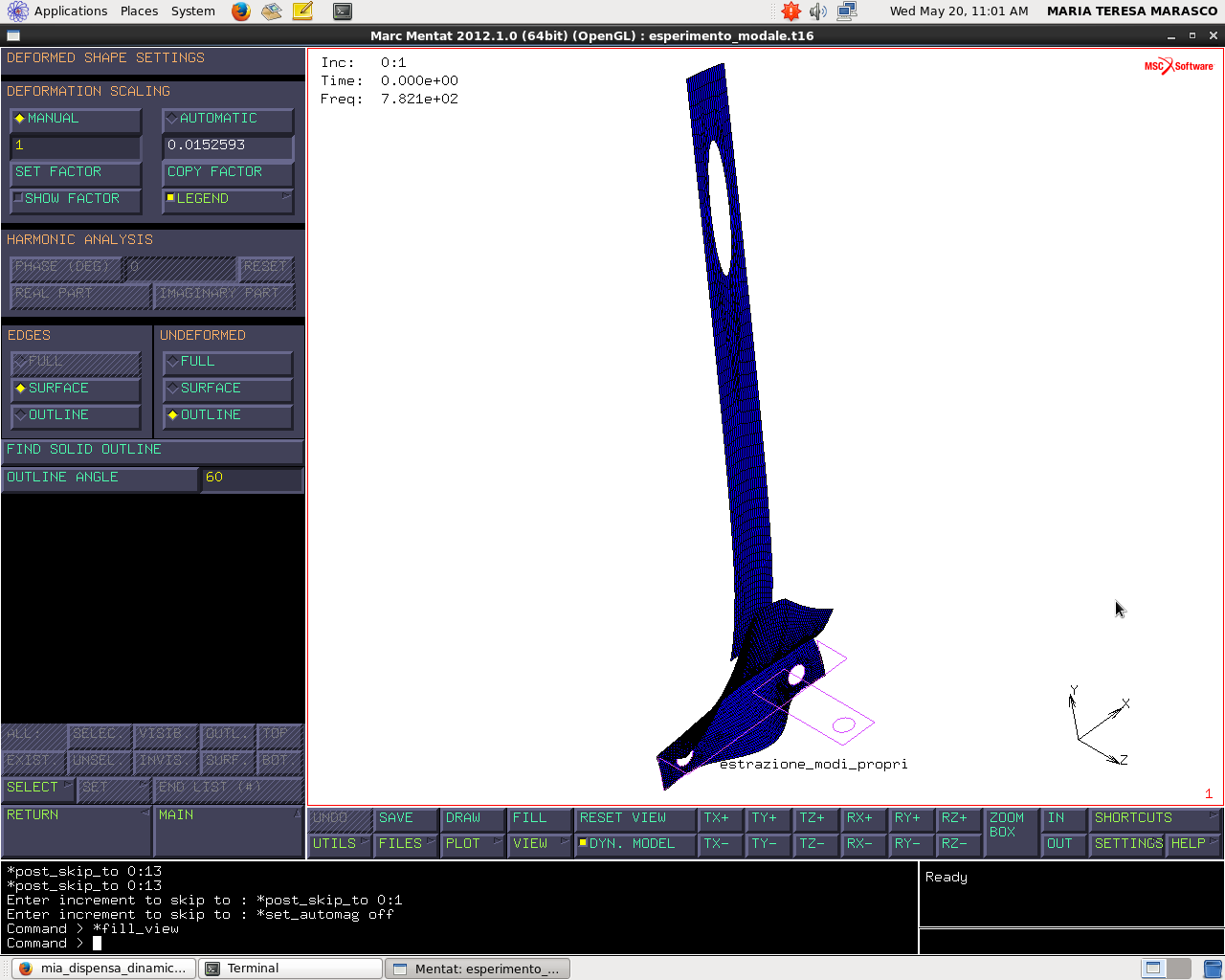Screen dimensions: 1225x980
Task: Select FULL under UNDEFORMED
Action: pyautogui.click(x=227, y=362)
